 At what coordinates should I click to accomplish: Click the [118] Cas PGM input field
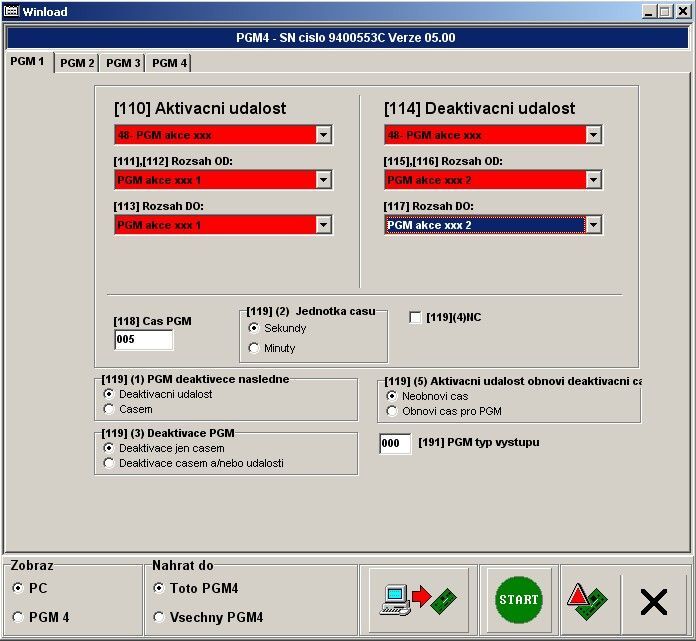click(143, 340)
